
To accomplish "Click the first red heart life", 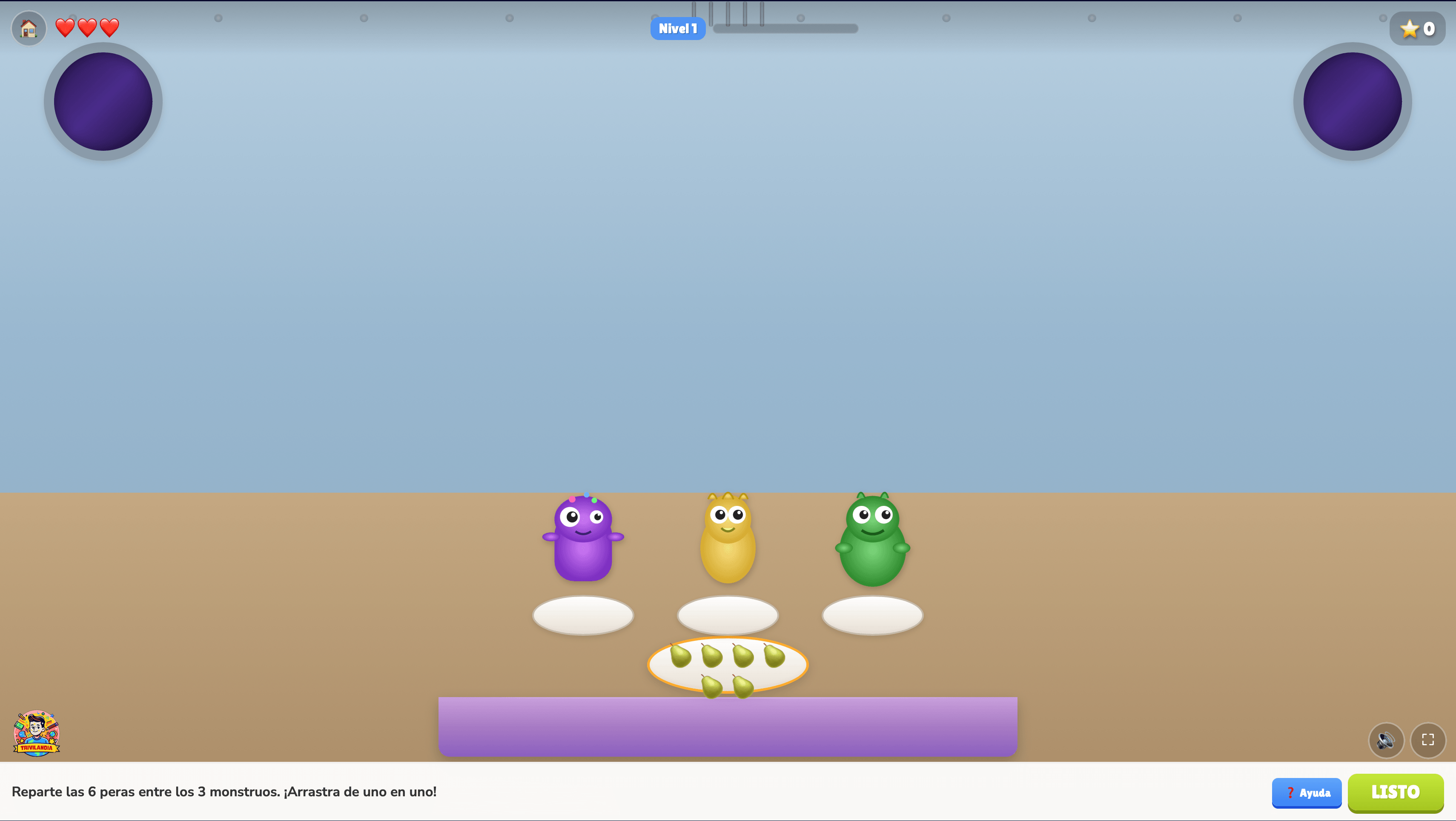I will (x=65, y=28).
